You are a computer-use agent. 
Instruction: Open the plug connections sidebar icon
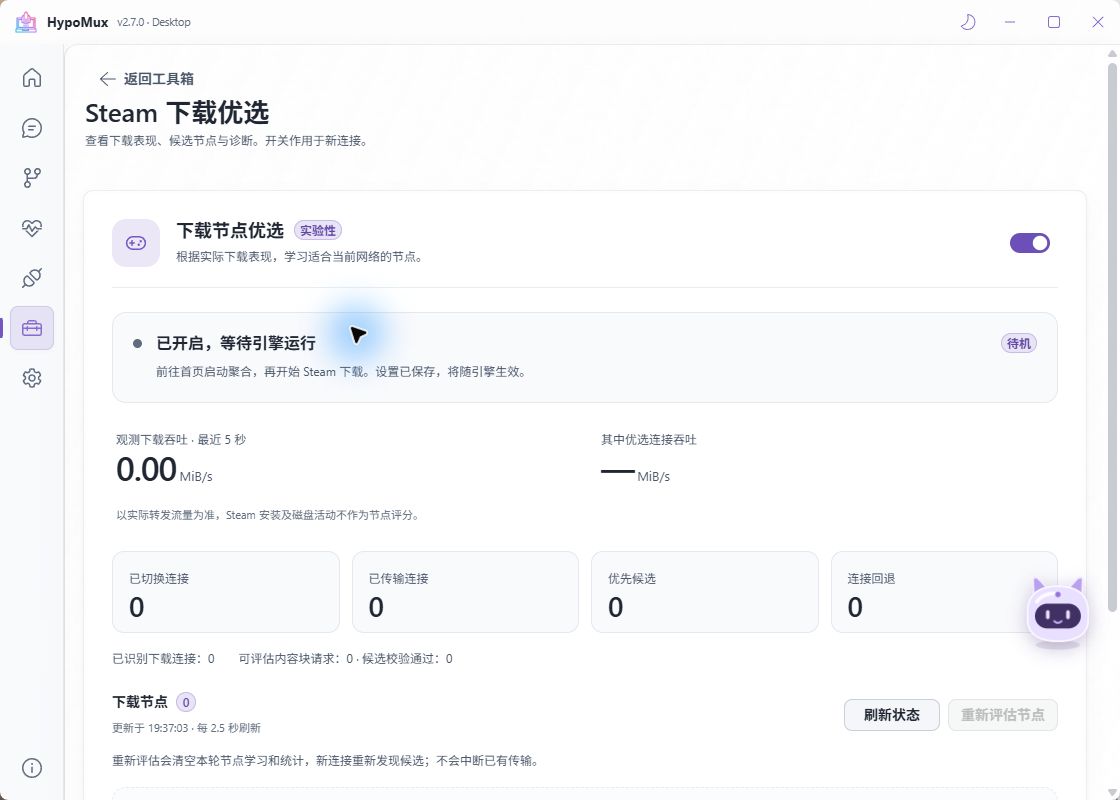(31, 278)
